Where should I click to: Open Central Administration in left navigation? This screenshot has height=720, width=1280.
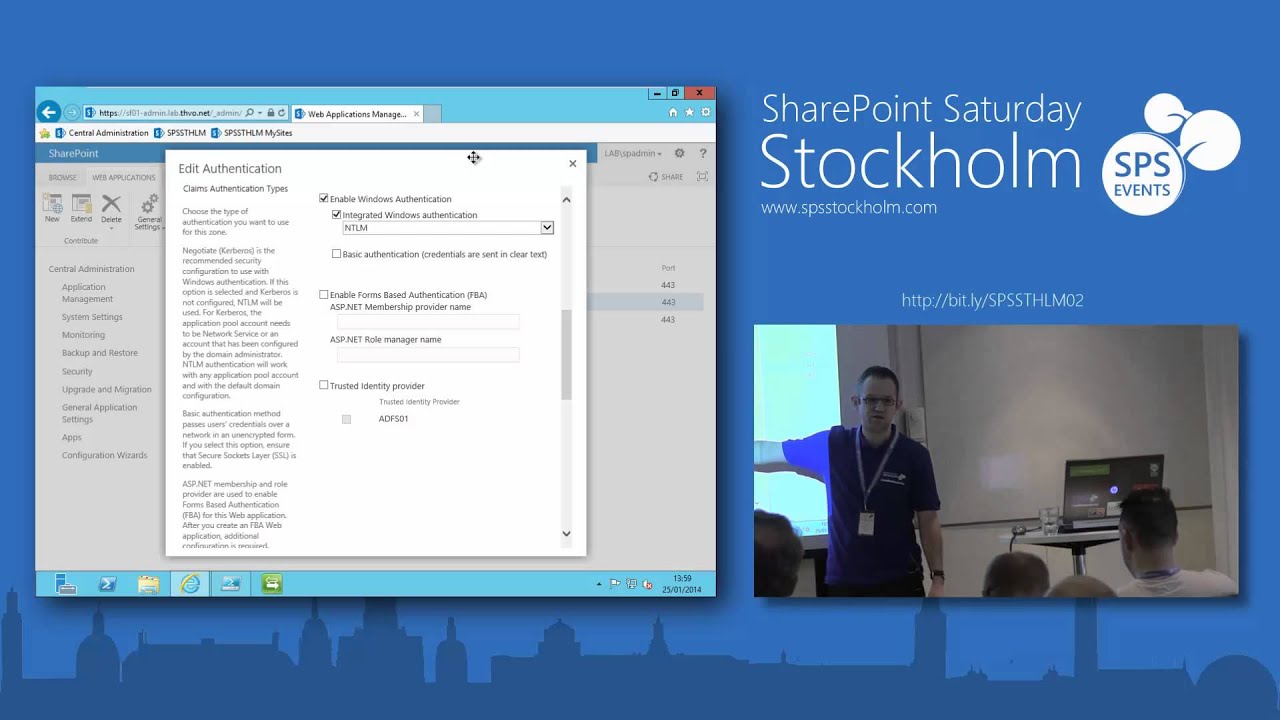tap(91, 269)
